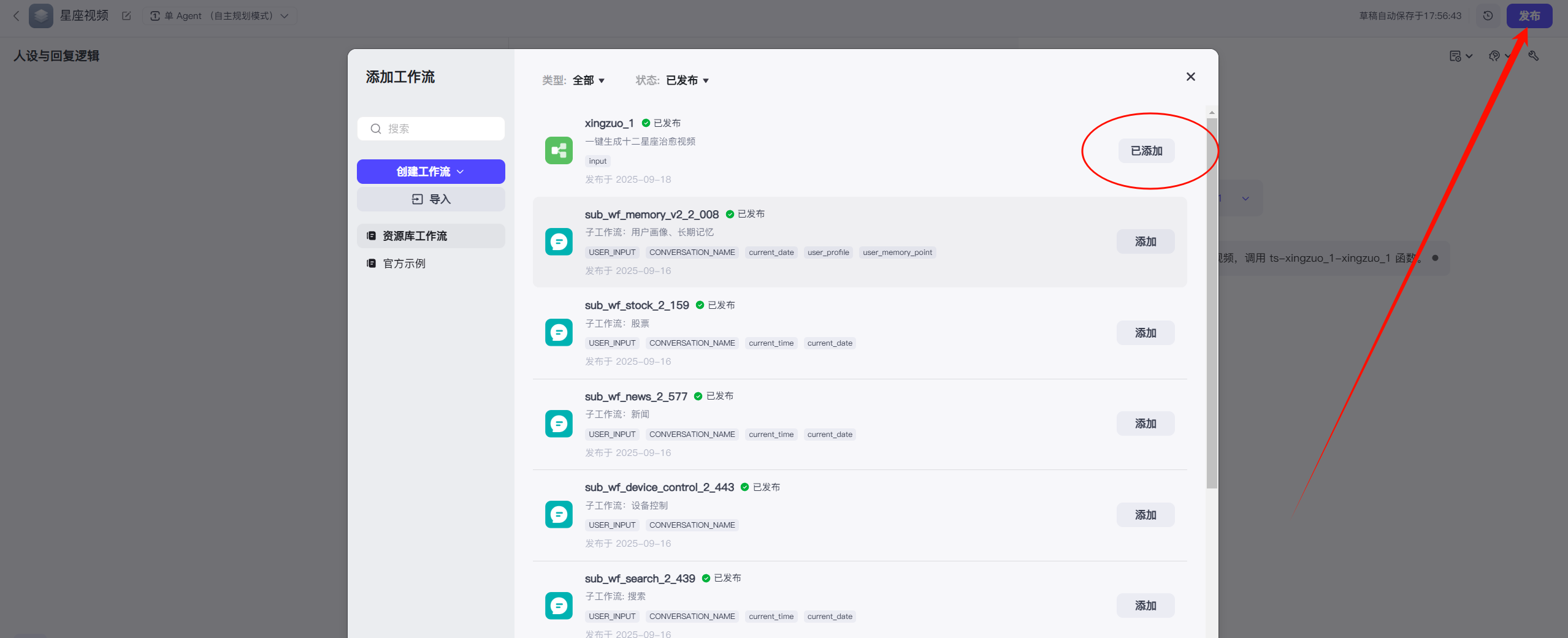Click 已添加 button for xingzuo_1
The height and width of the screenshot is (638, 1568).
1146,151
